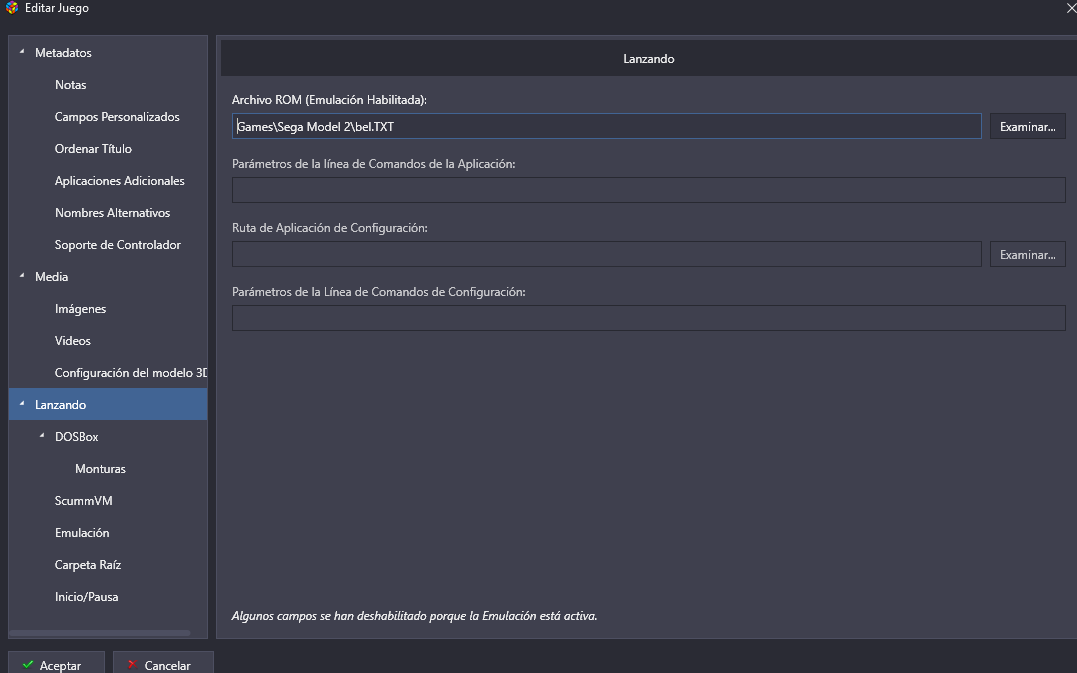Open Soporte de Controlador page

click(x=117, y=244)
